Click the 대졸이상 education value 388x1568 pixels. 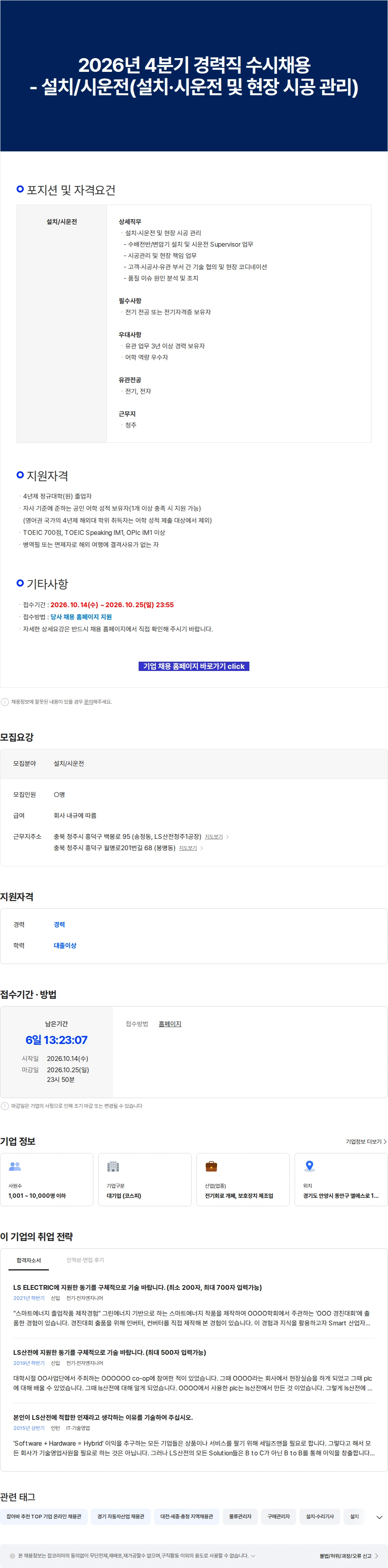click(x=65, y=945)
